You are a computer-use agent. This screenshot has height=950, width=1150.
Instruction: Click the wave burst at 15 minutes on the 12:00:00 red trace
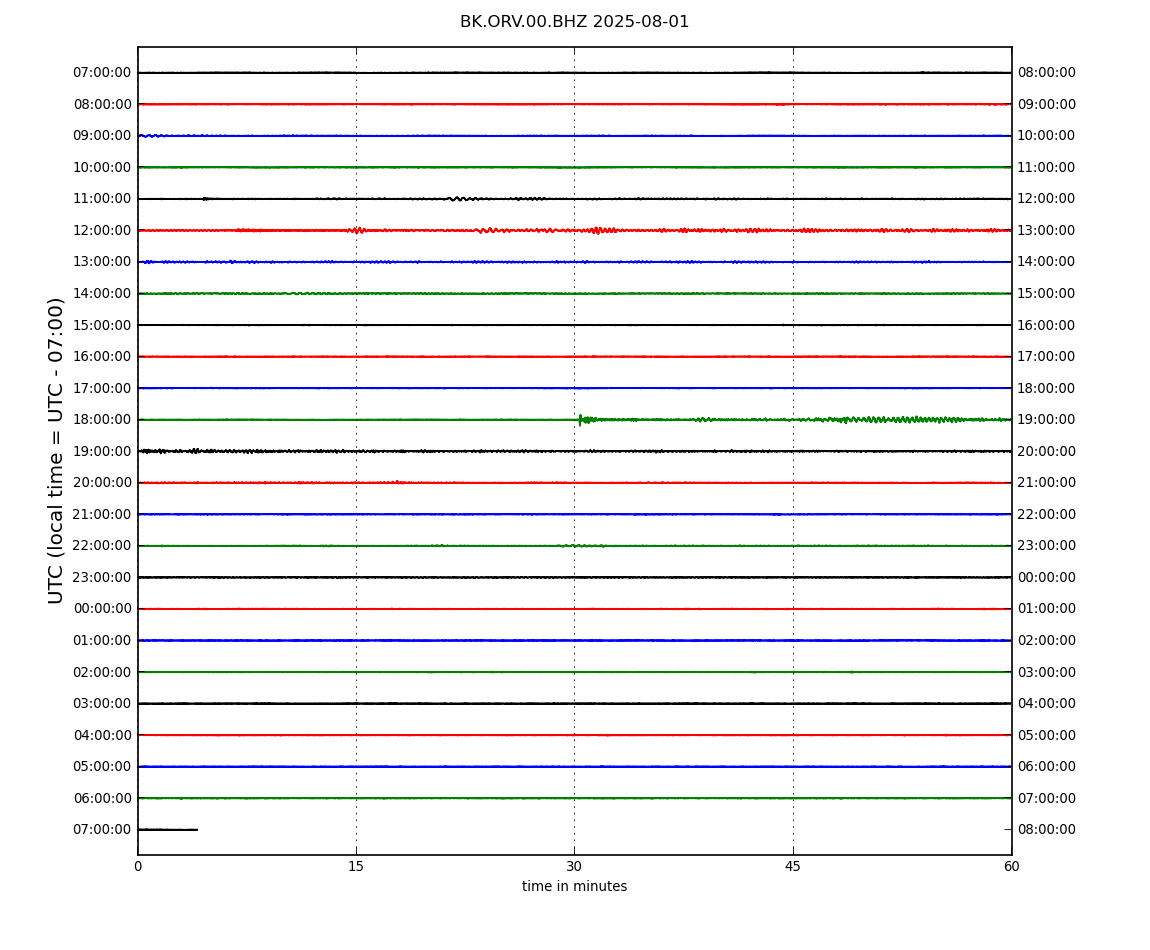click(x=356, y=230)
